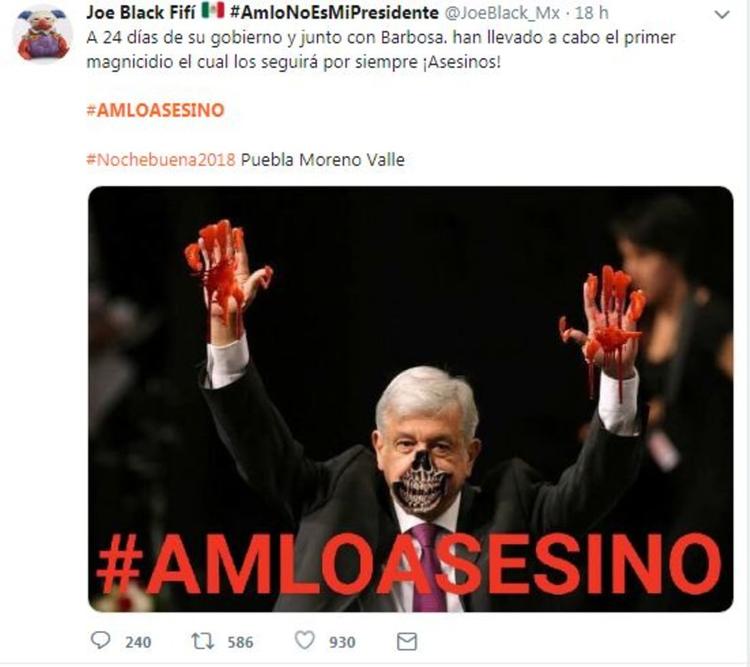Viewport: 750px width, 667px height.
Task: Click the Puebla Moreno Valle text line
Action: 322,159
